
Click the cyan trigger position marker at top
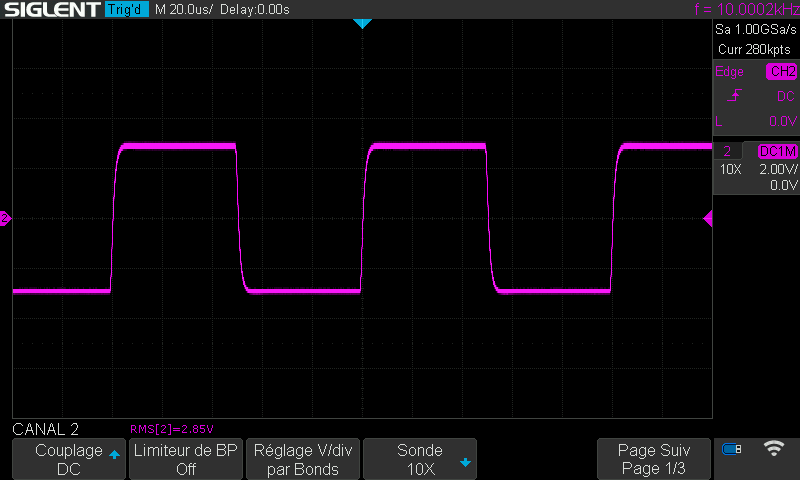click(x=362, y=23)
